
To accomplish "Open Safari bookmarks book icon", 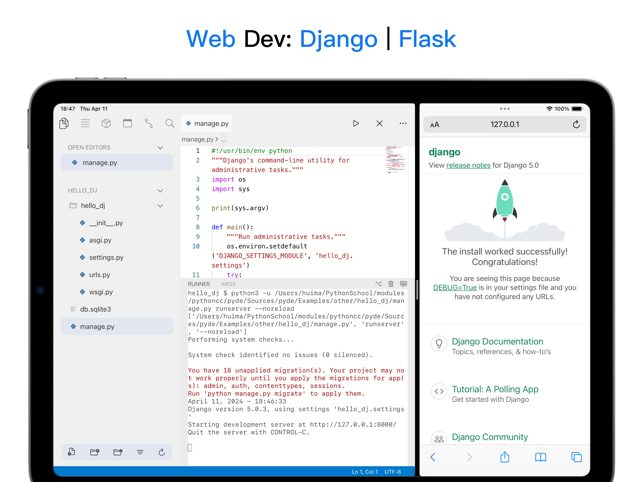I will point(540,457).
